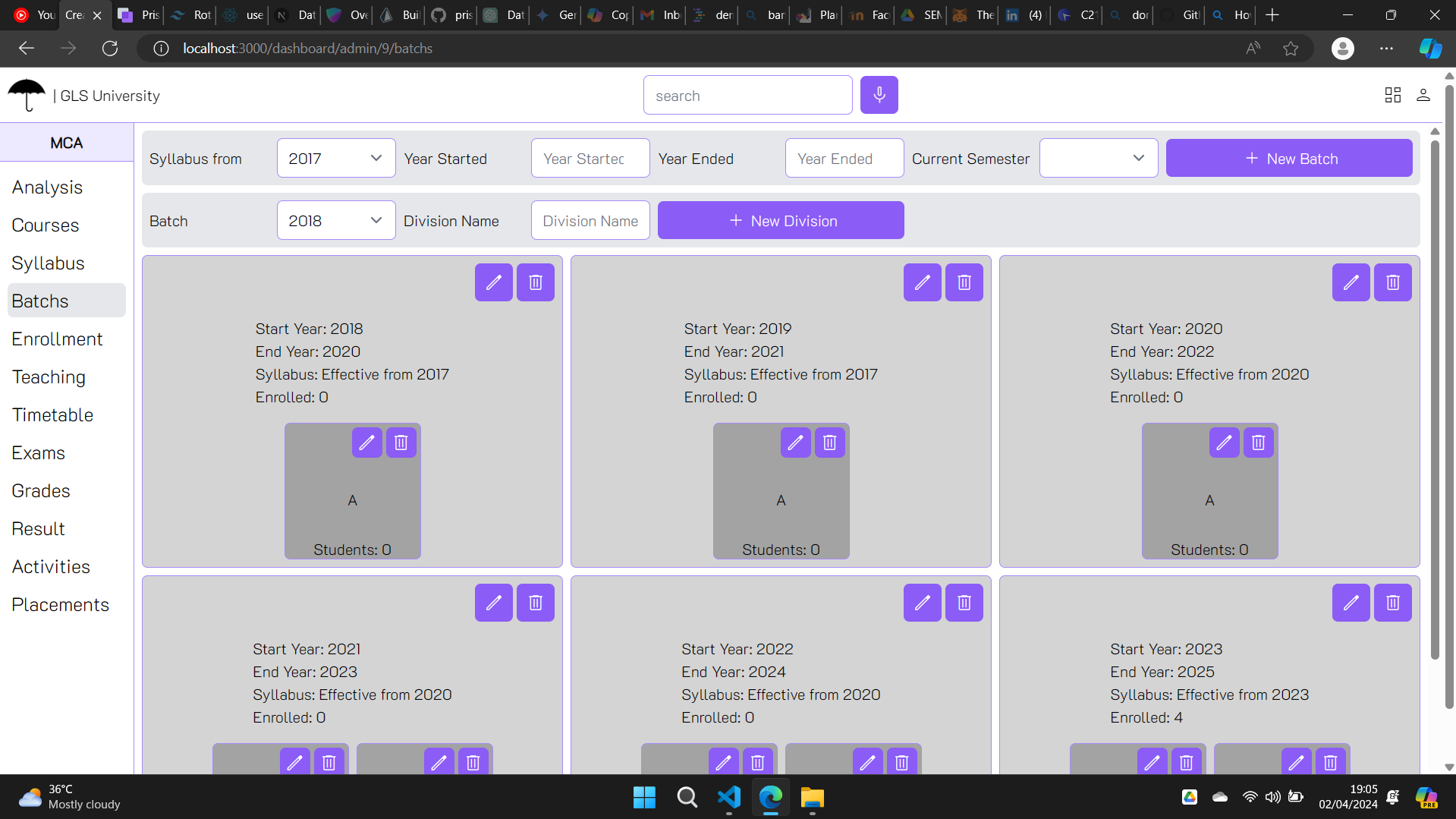Open the Timetable sidebar section

tap(53, 415)
